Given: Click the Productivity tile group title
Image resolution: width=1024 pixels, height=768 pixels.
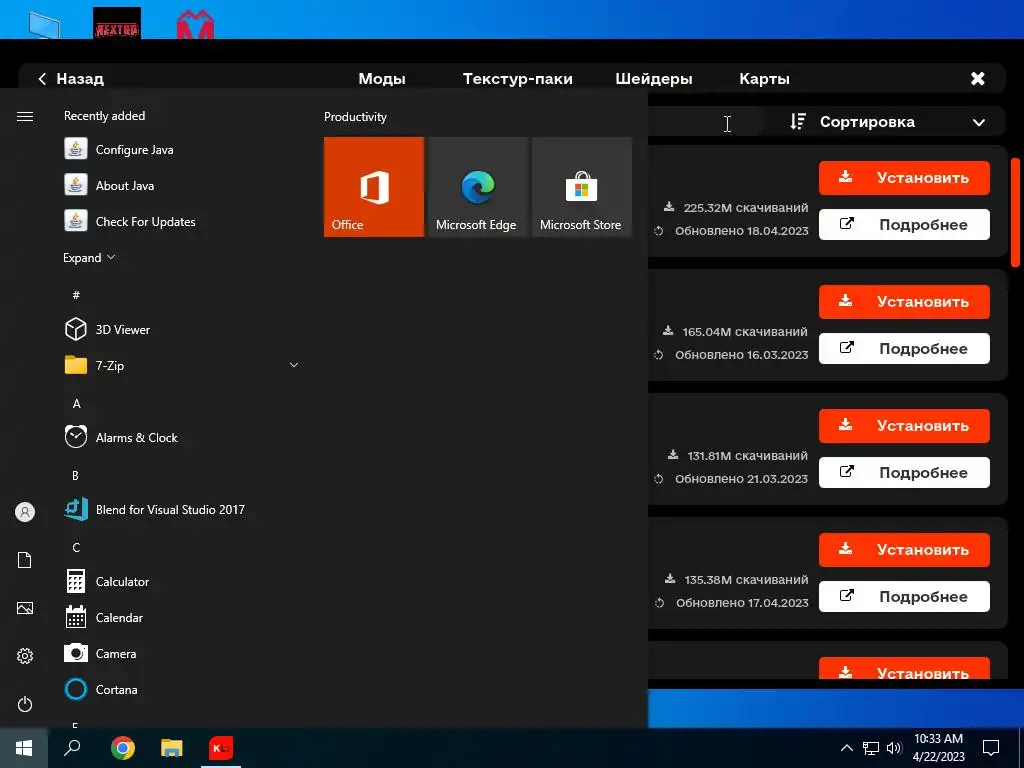Looking at the screenshot, I should (355, 117).
